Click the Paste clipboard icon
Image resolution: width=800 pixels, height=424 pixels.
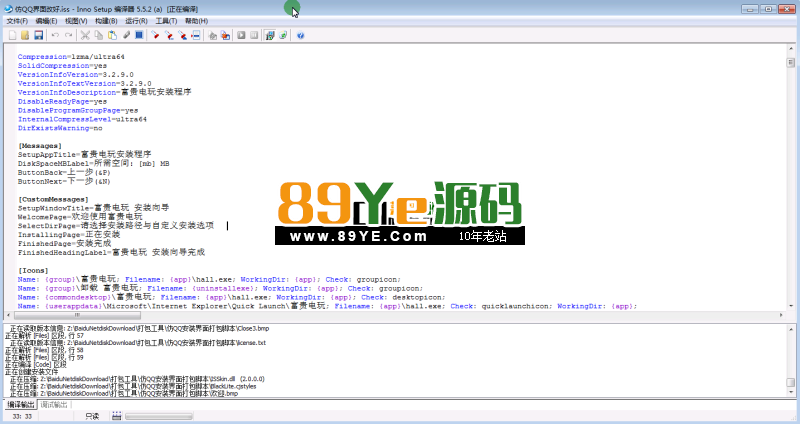[x=112, y=35]
